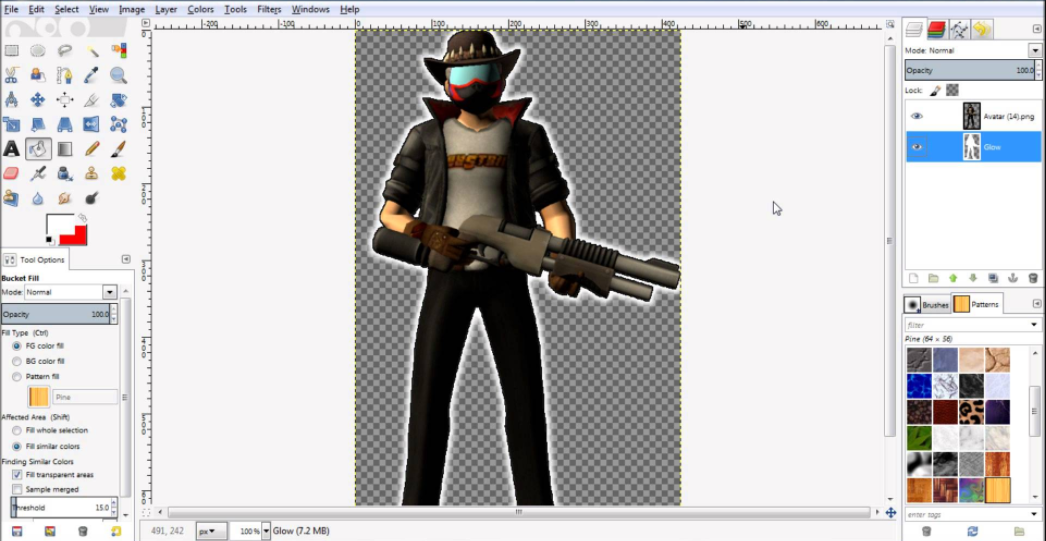Select the Dodge/Burn tool
Viewport: 1046px width, 541px height.
pos(91,198)
